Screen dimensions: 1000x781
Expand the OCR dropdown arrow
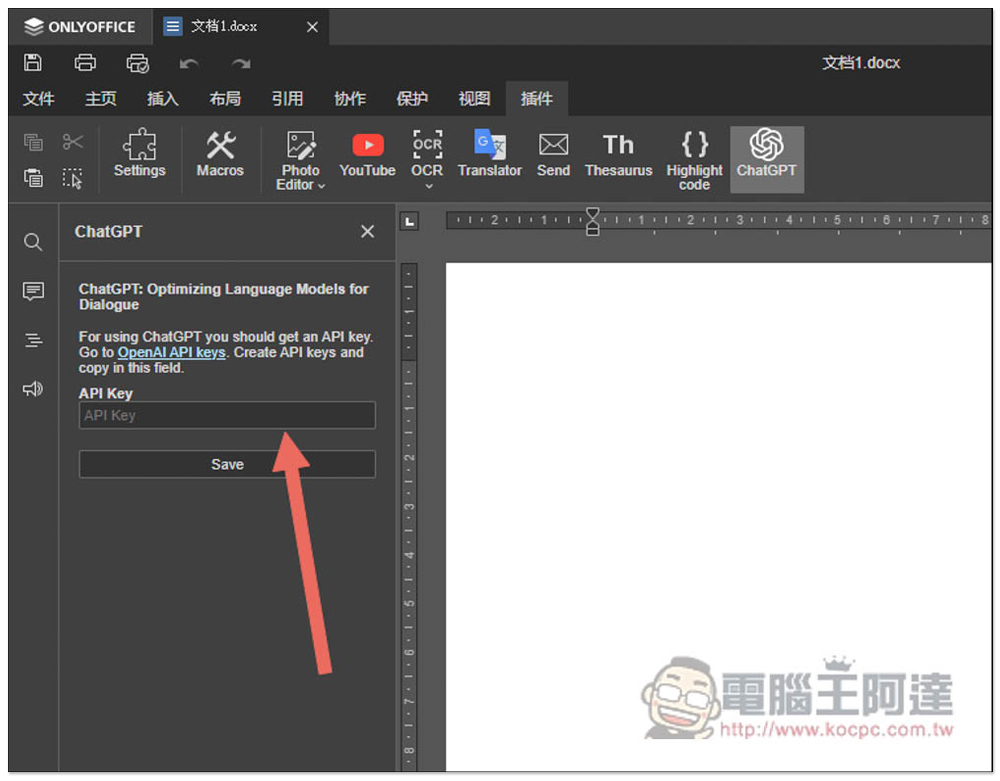click(x=429, y=186)
